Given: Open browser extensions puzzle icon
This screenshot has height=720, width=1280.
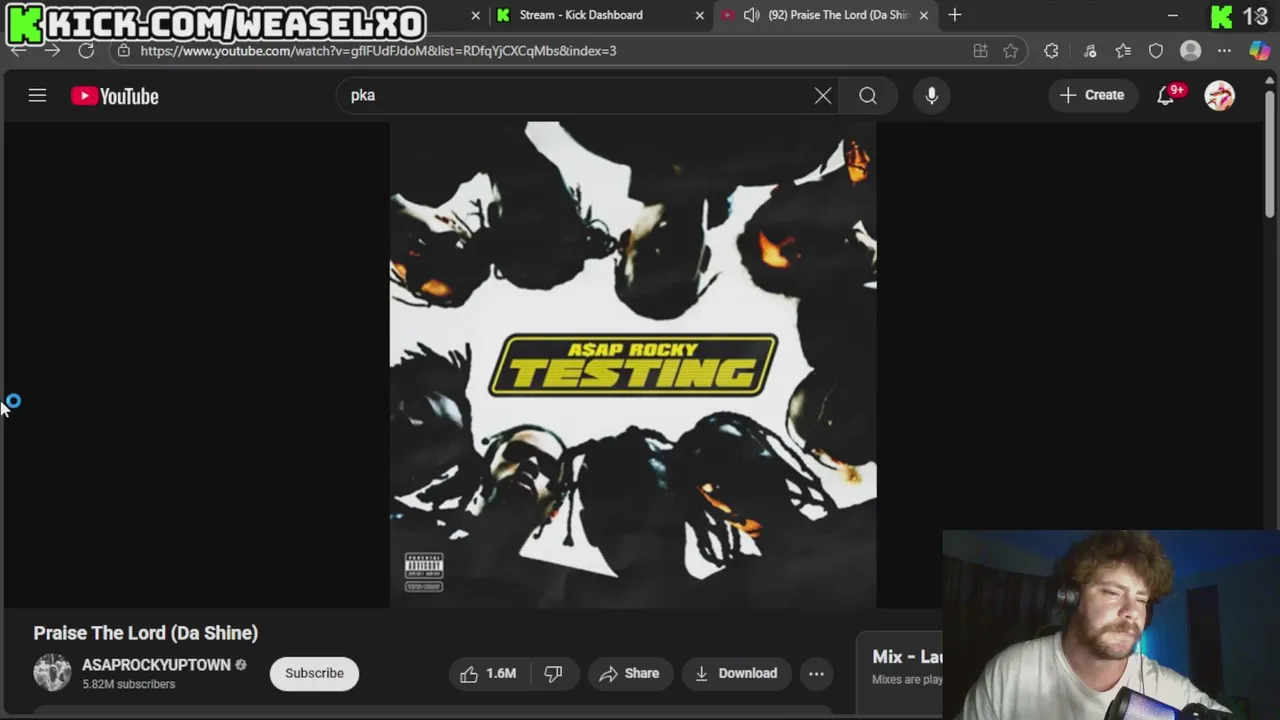Looking at the screenshot, I should (1051, 51).
